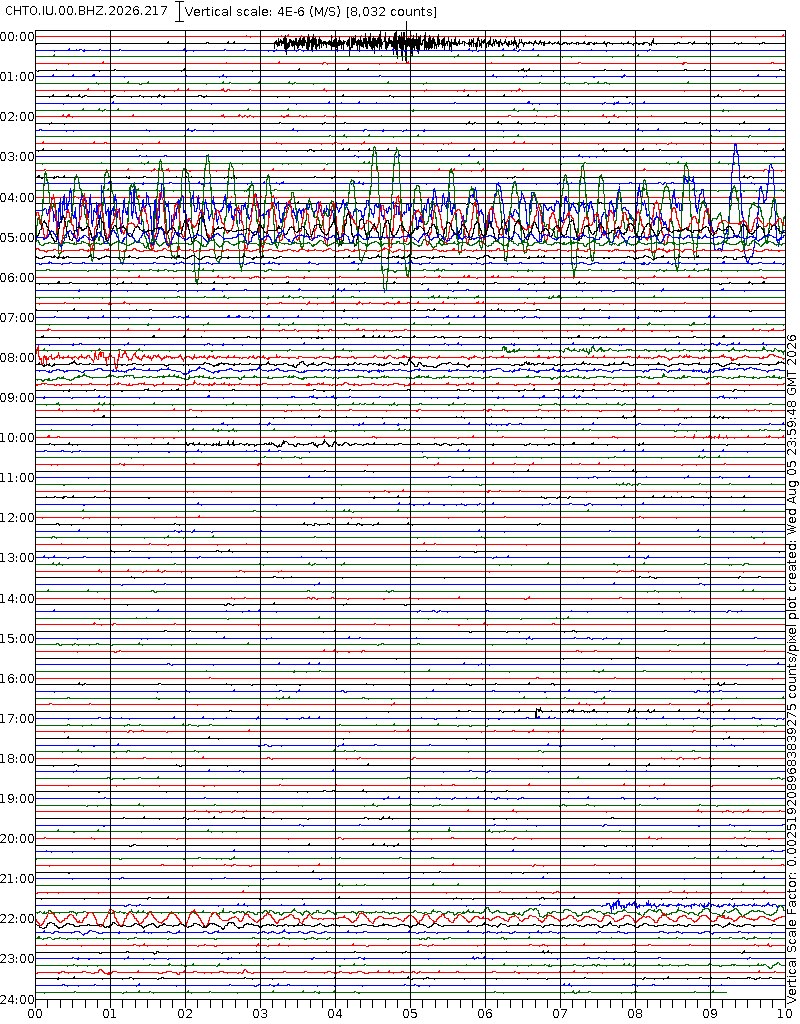Select the 00:00 hour label
This screenshot has height=1024, width=800.
(x=18, y=37)
